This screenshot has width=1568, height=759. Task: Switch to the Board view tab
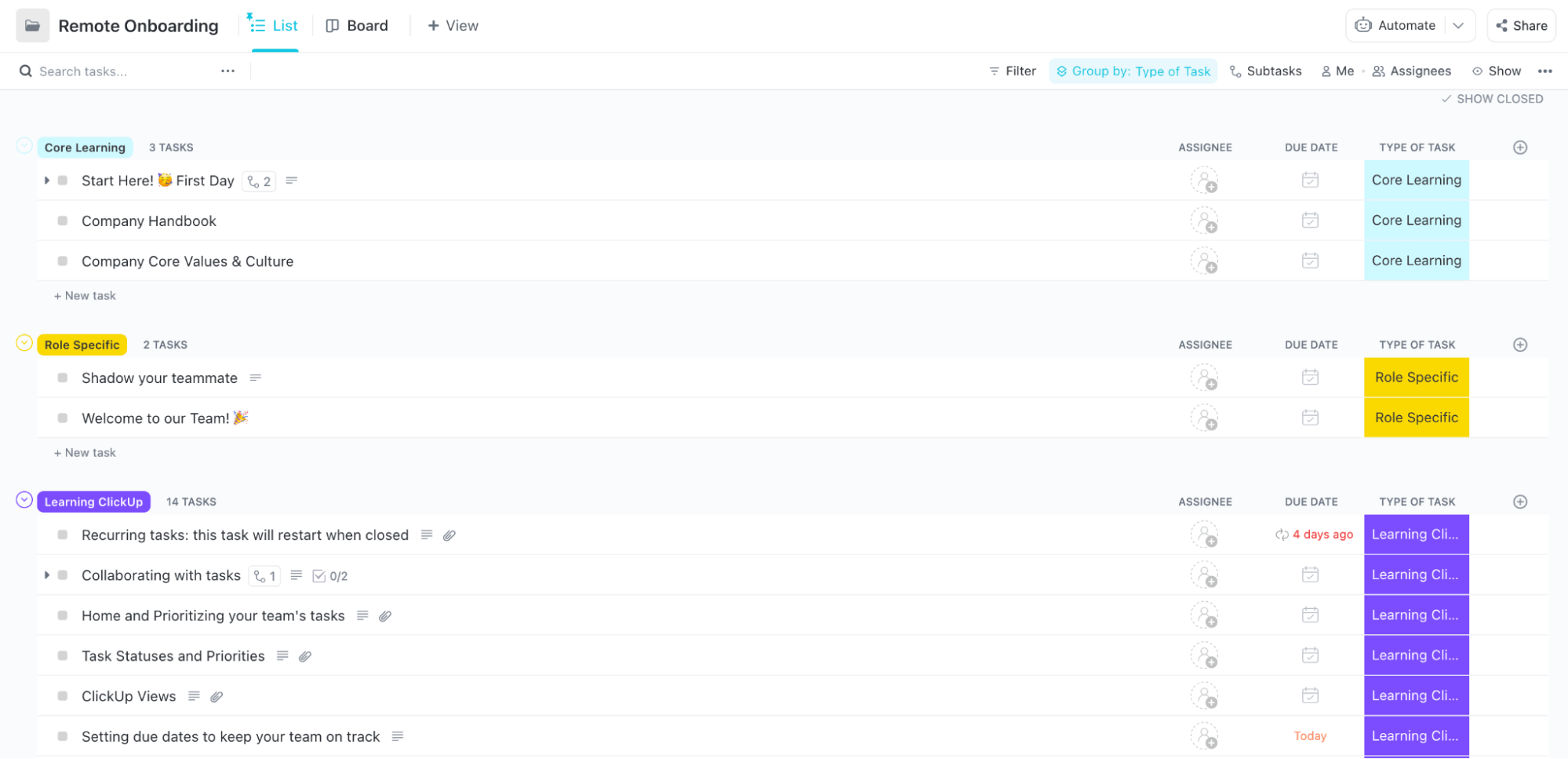coord(357,26)
